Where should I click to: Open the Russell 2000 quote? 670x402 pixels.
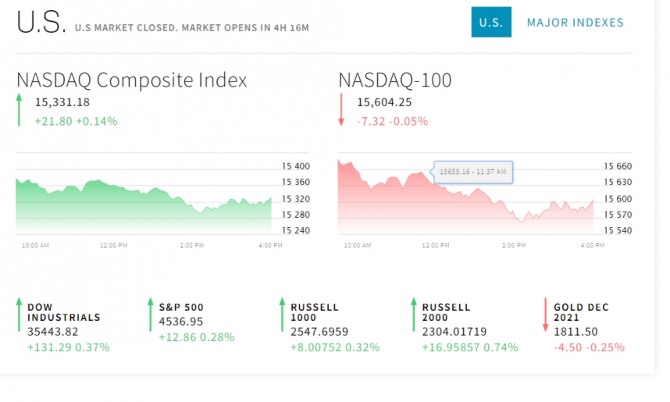(x=447, y=312)
